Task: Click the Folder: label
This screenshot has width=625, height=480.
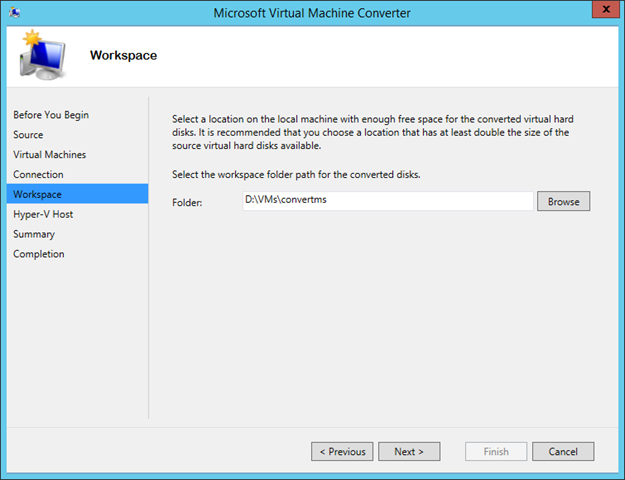Action: 187,203
